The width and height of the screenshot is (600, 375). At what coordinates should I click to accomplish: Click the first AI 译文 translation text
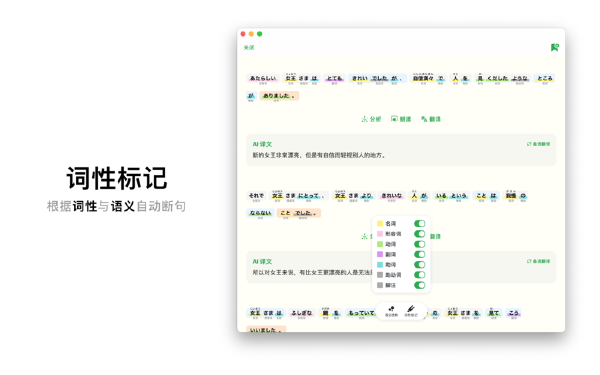coord(320,155)
